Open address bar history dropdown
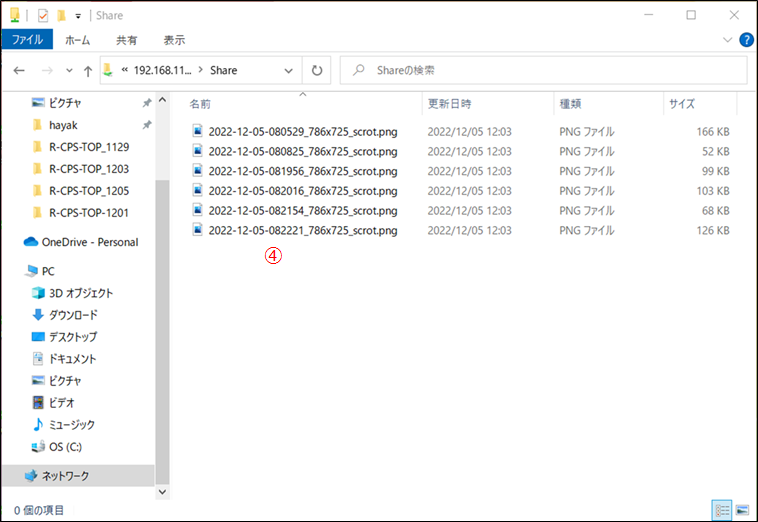Screen dimensions: 758x522 click(289, 71)
